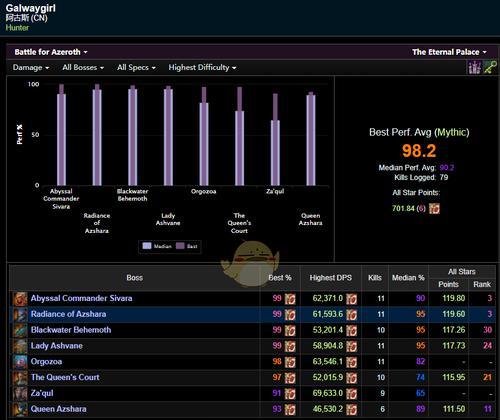Click spec icon beside Orgozoa Best % 98
Screen dimensions: 500x420
(290, 362)
